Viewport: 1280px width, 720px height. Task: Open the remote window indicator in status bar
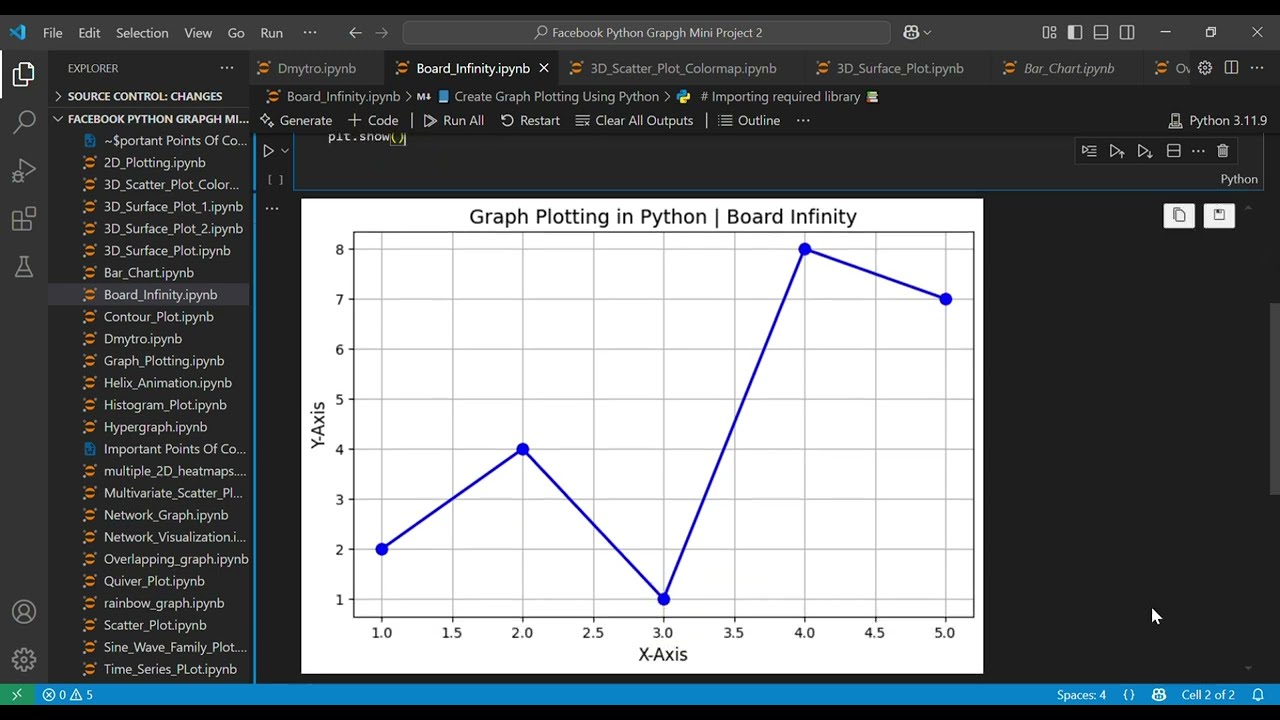(x=17, y=694)
